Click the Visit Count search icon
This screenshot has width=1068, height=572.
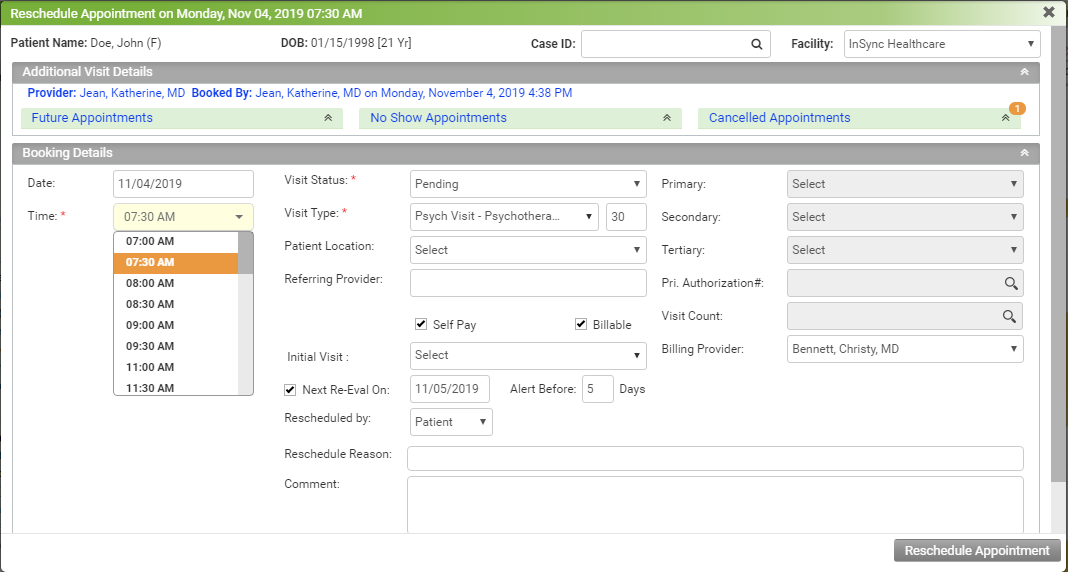[x=1011, y=316]
